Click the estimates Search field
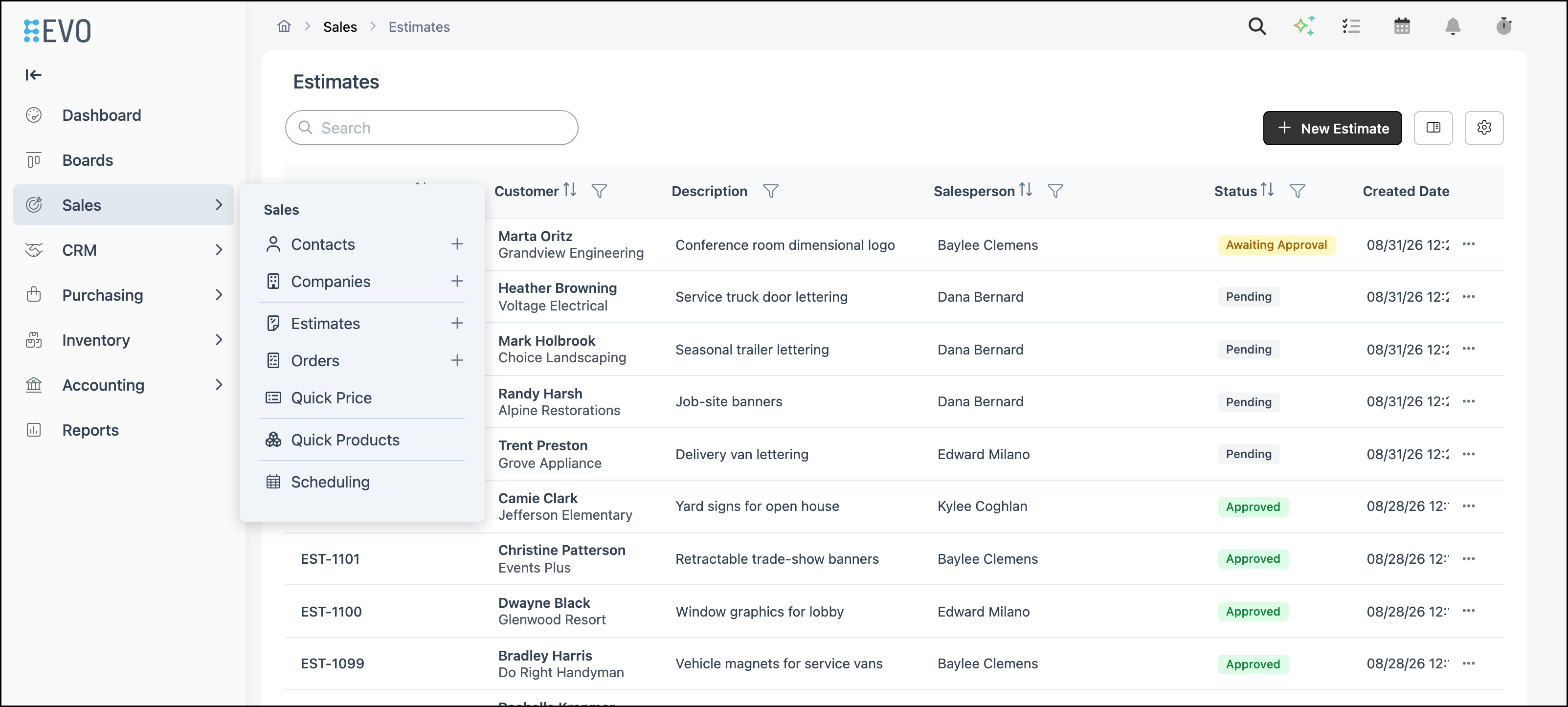The image size is (1568, 707). 431,128
